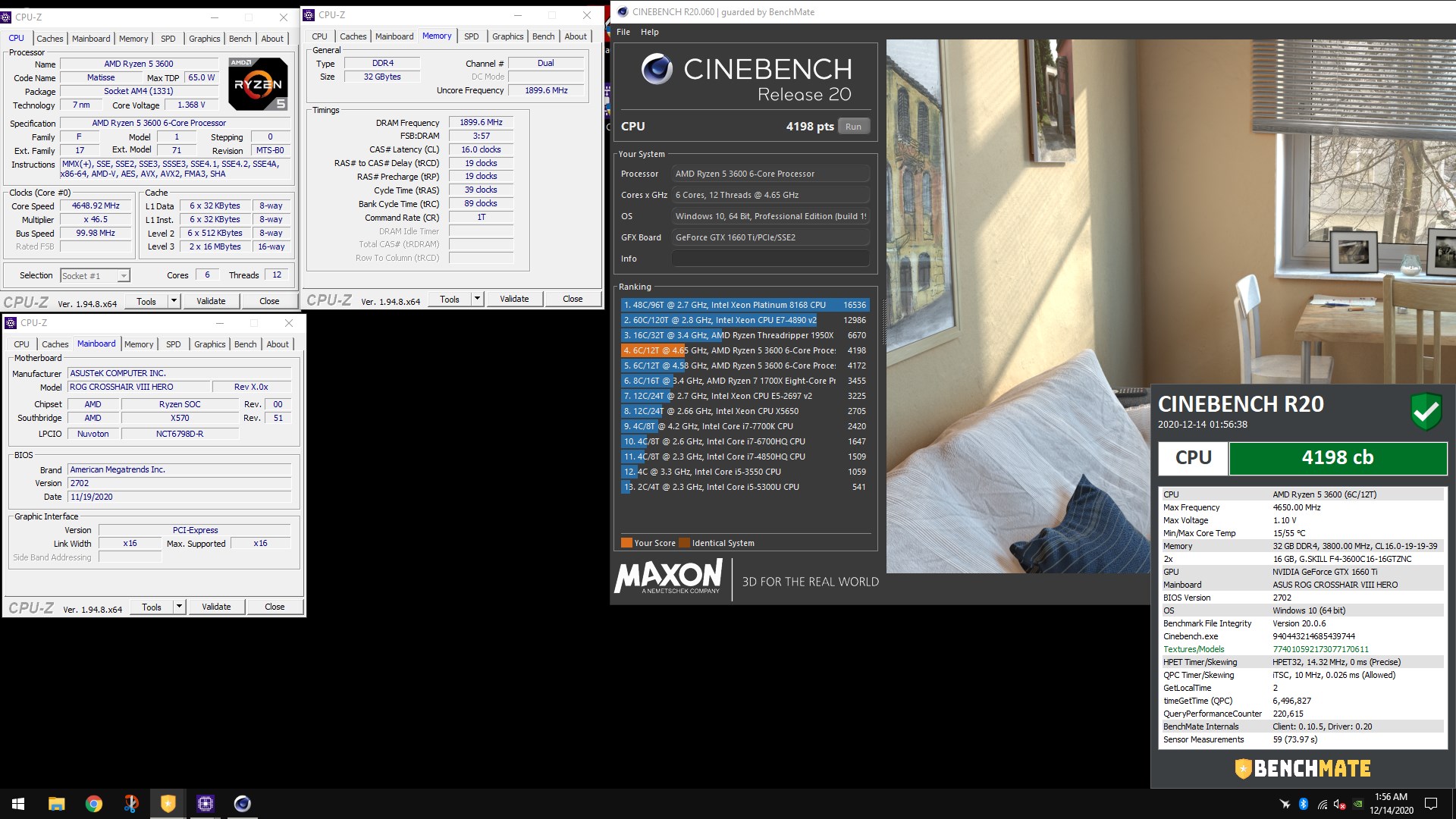
Task: Click BIOS Version 2702 field
Action: pos(180,483)
